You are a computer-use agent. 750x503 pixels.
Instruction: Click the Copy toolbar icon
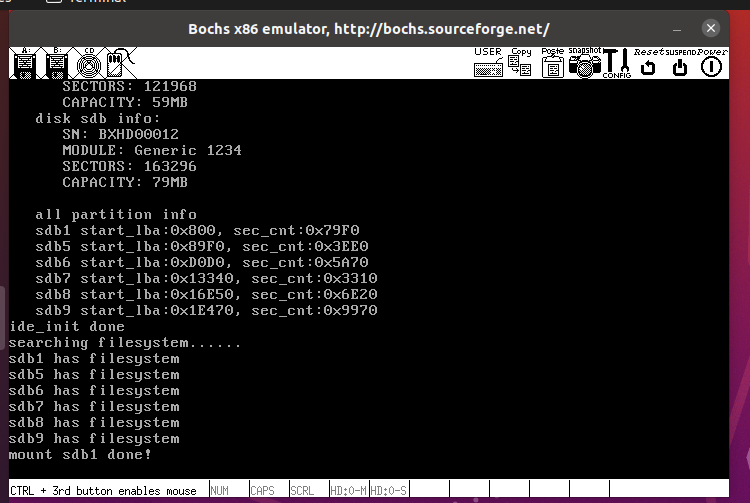tap(520, 63)
